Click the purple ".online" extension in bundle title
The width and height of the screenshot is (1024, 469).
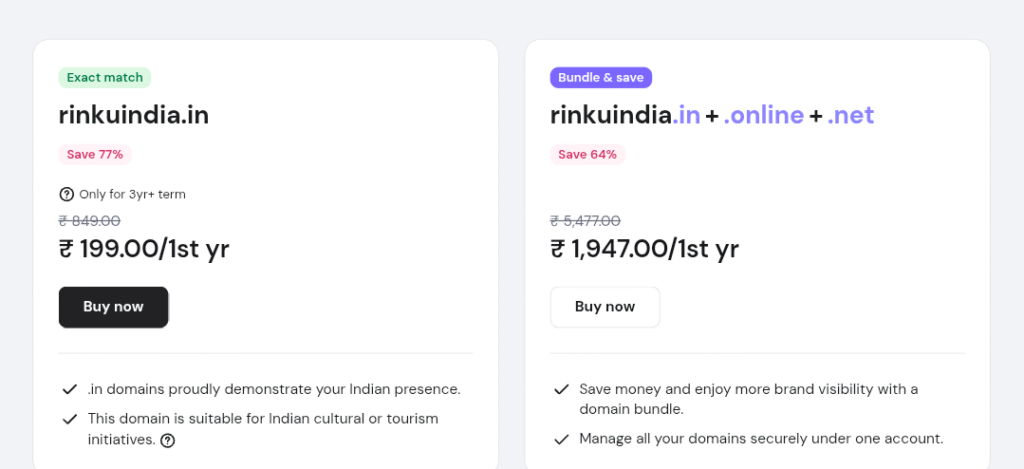[x=764, y=115]
